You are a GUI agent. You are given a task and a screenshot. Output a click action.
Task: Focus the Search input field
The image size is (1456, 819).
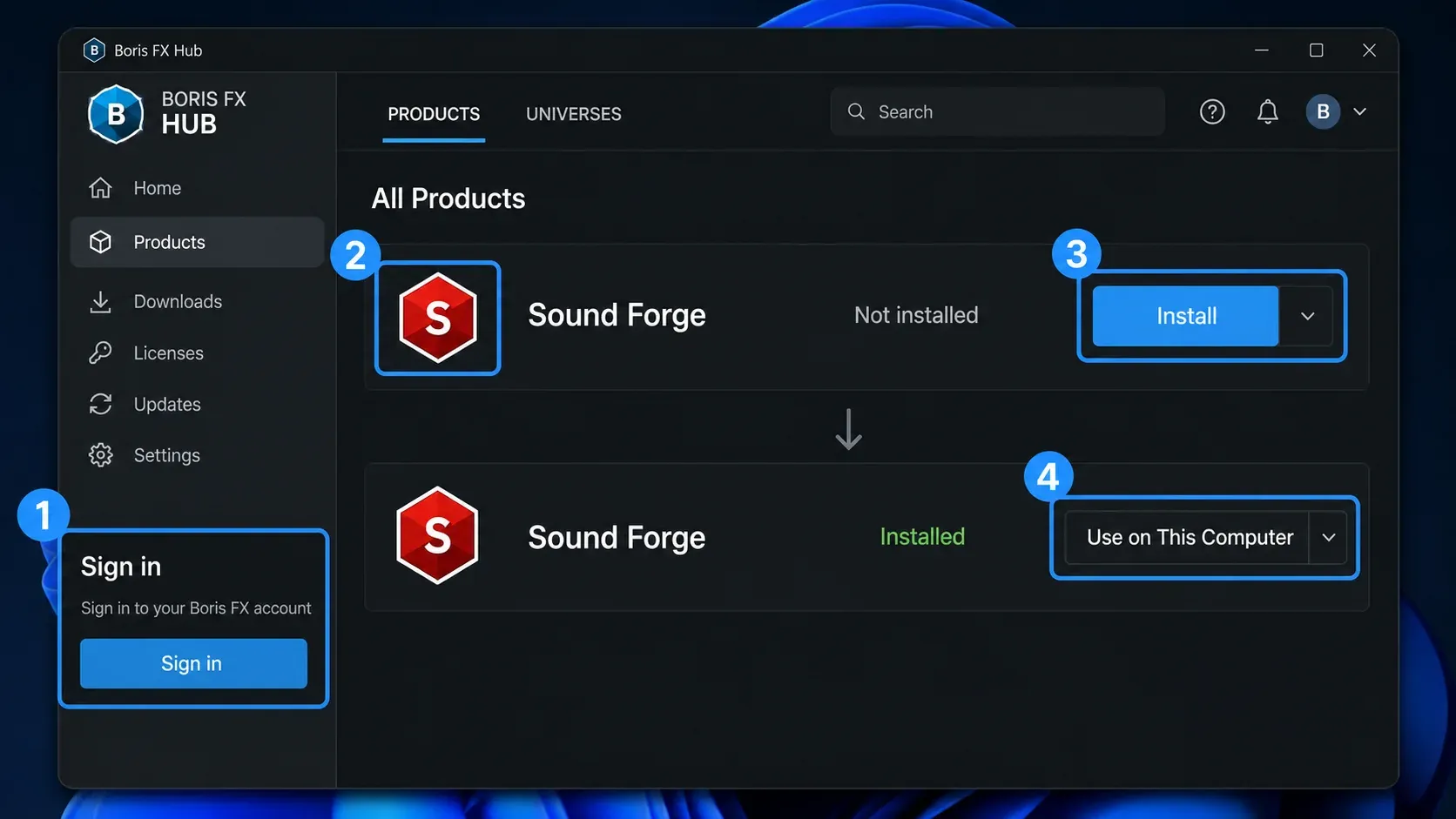[x=998, y=111]
